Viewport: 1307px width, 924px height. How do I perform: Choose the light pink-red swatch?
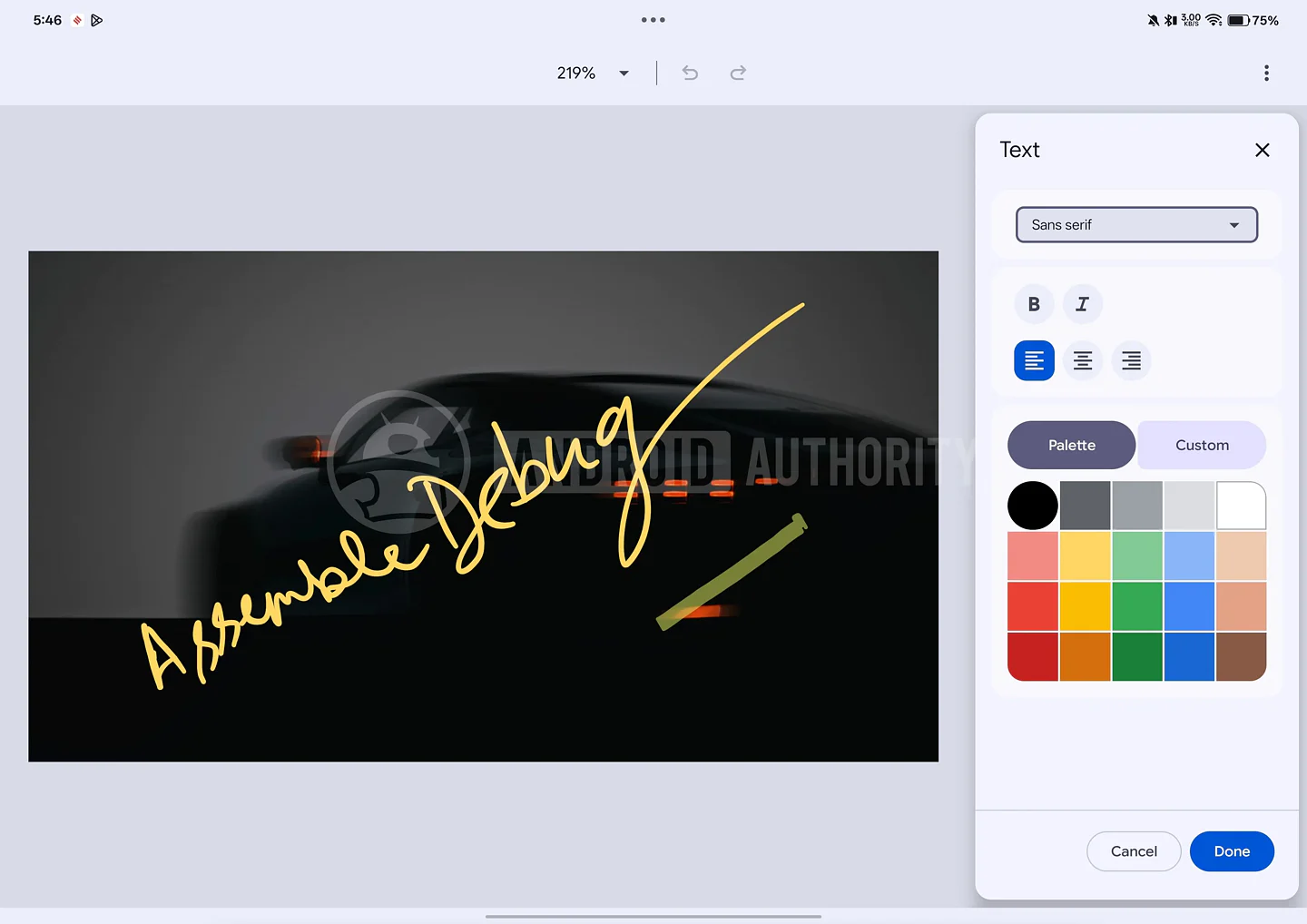pyautogui.click(x=1033, y=555)
